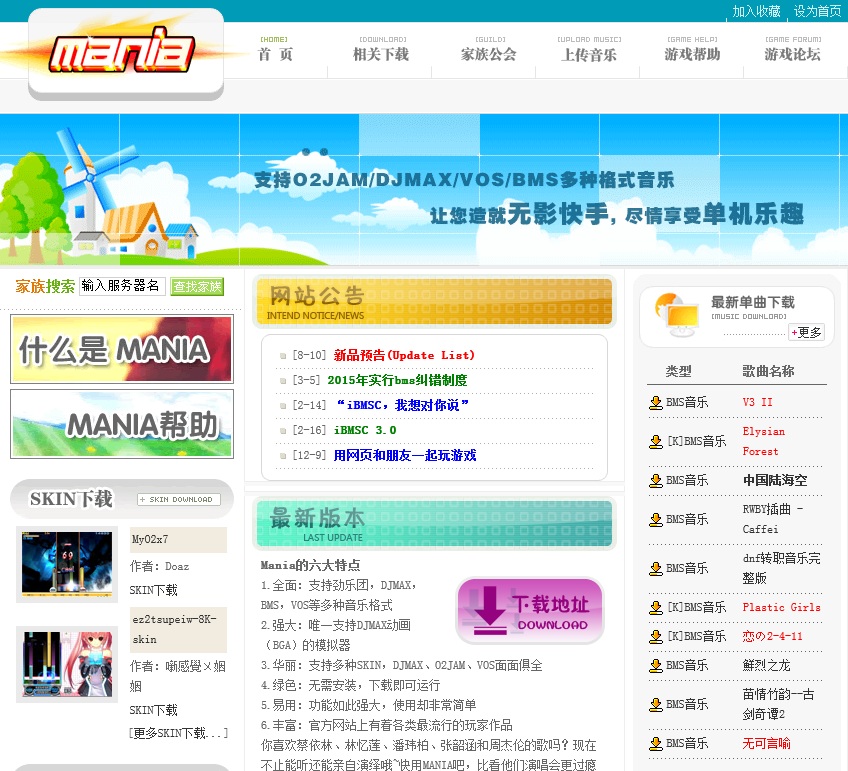This screenshot has width=848, height=771.
Task: Click the 歌曲名称 column header
Action: (768, 371)
